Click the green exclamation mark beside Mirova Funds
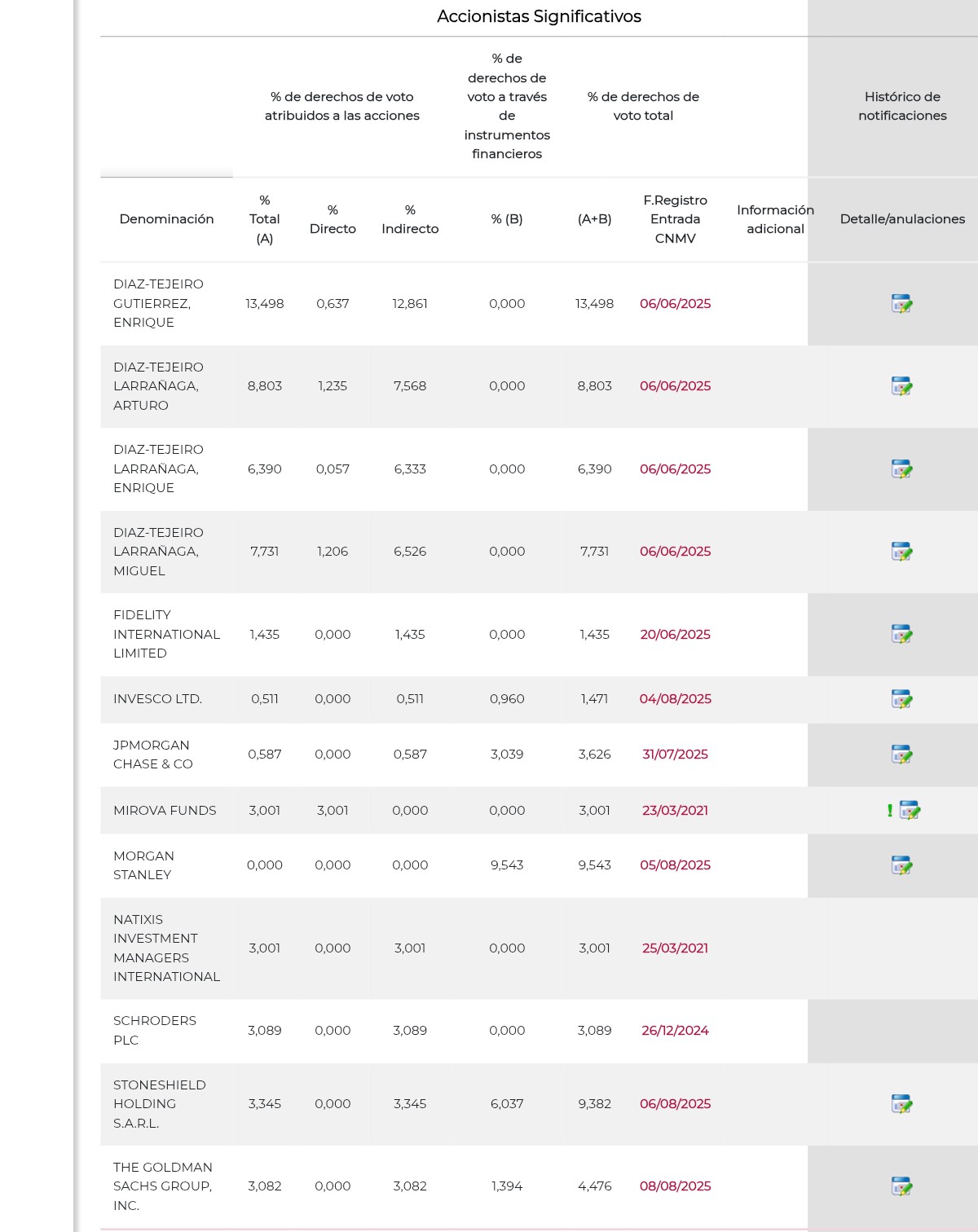Screen dimensions: 978x1232 890,811
